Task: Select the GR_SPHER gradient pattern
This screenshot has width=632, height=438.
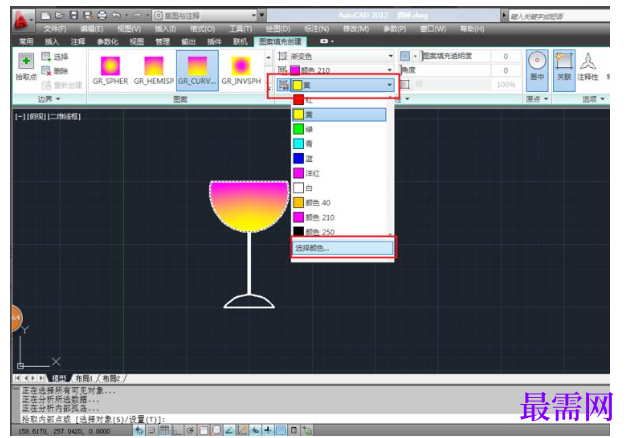Action: (110, 70)
